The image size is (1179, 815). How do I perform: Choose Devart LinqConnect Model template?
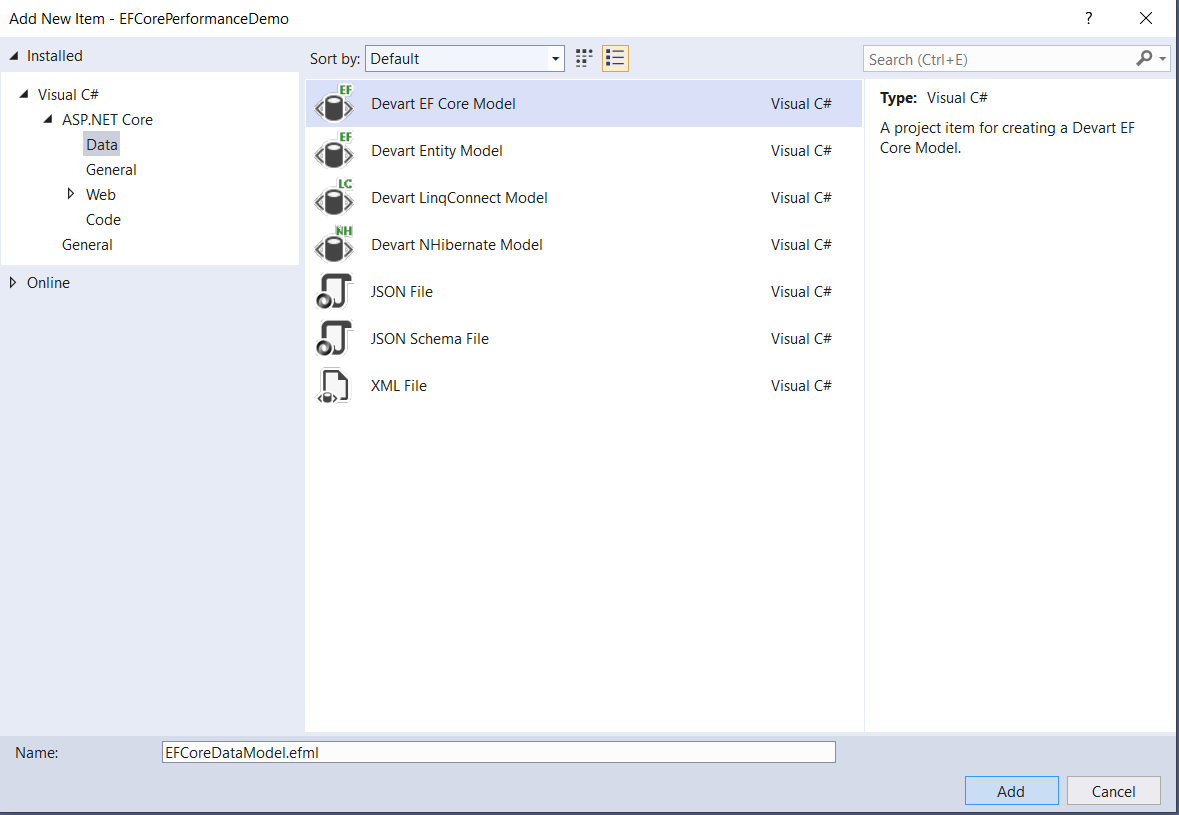(583, 198)
